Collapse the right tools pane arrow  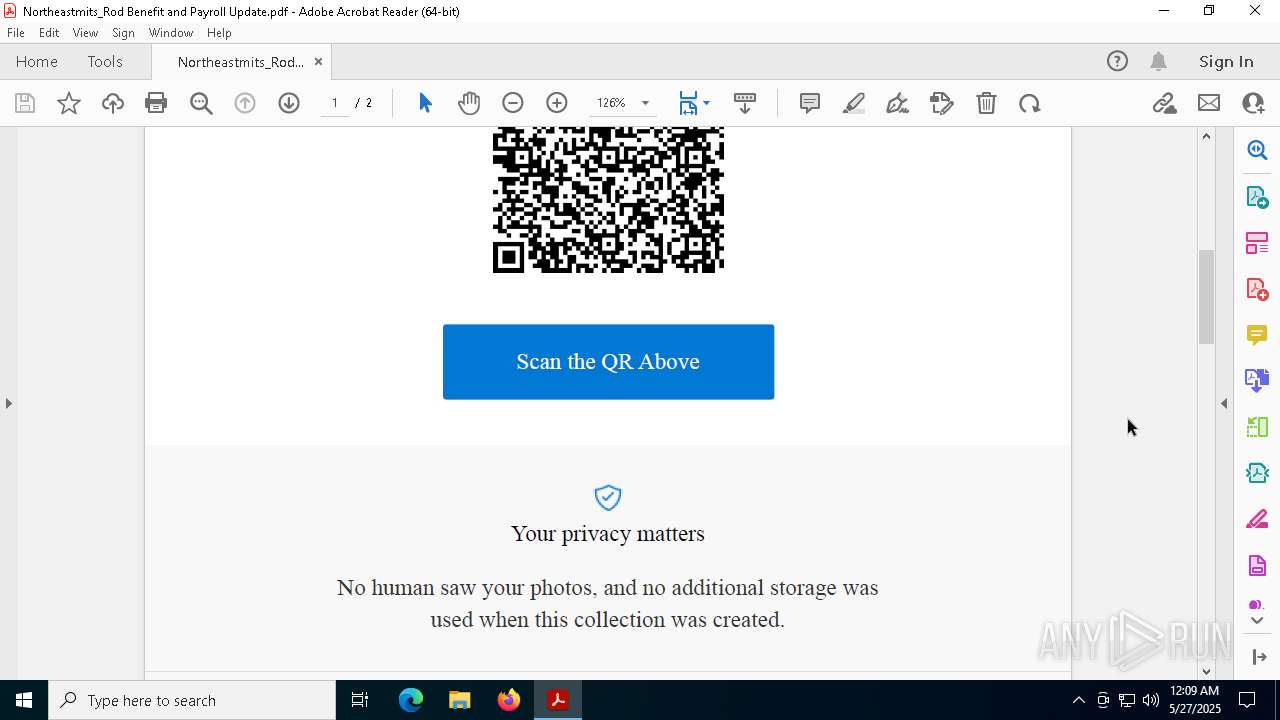tap(1224, 403)
